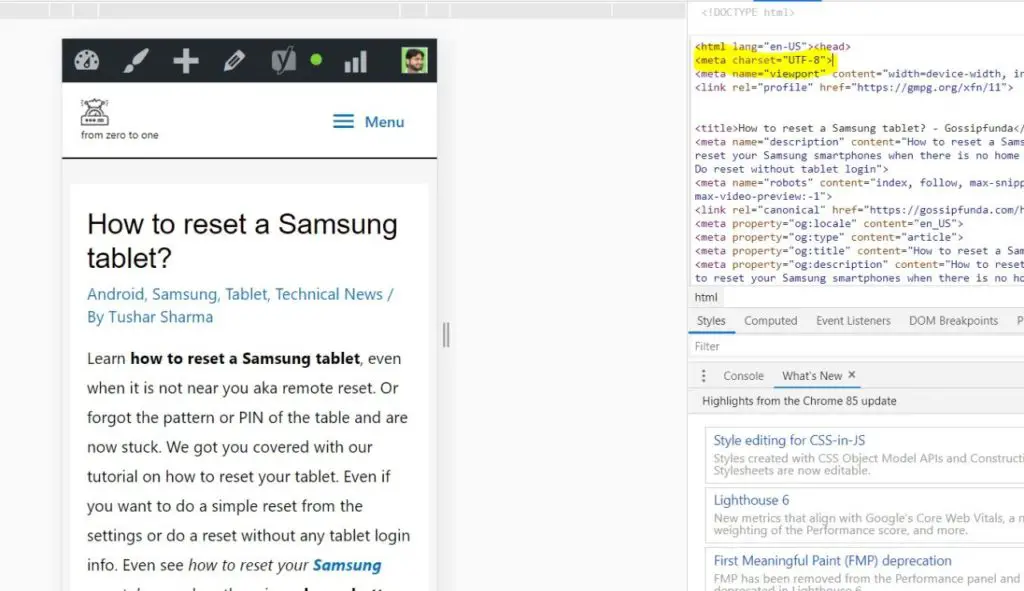Follow the bold Samsung link in the article
This screenshot has height=591, width=1024.
coord(347,565)
